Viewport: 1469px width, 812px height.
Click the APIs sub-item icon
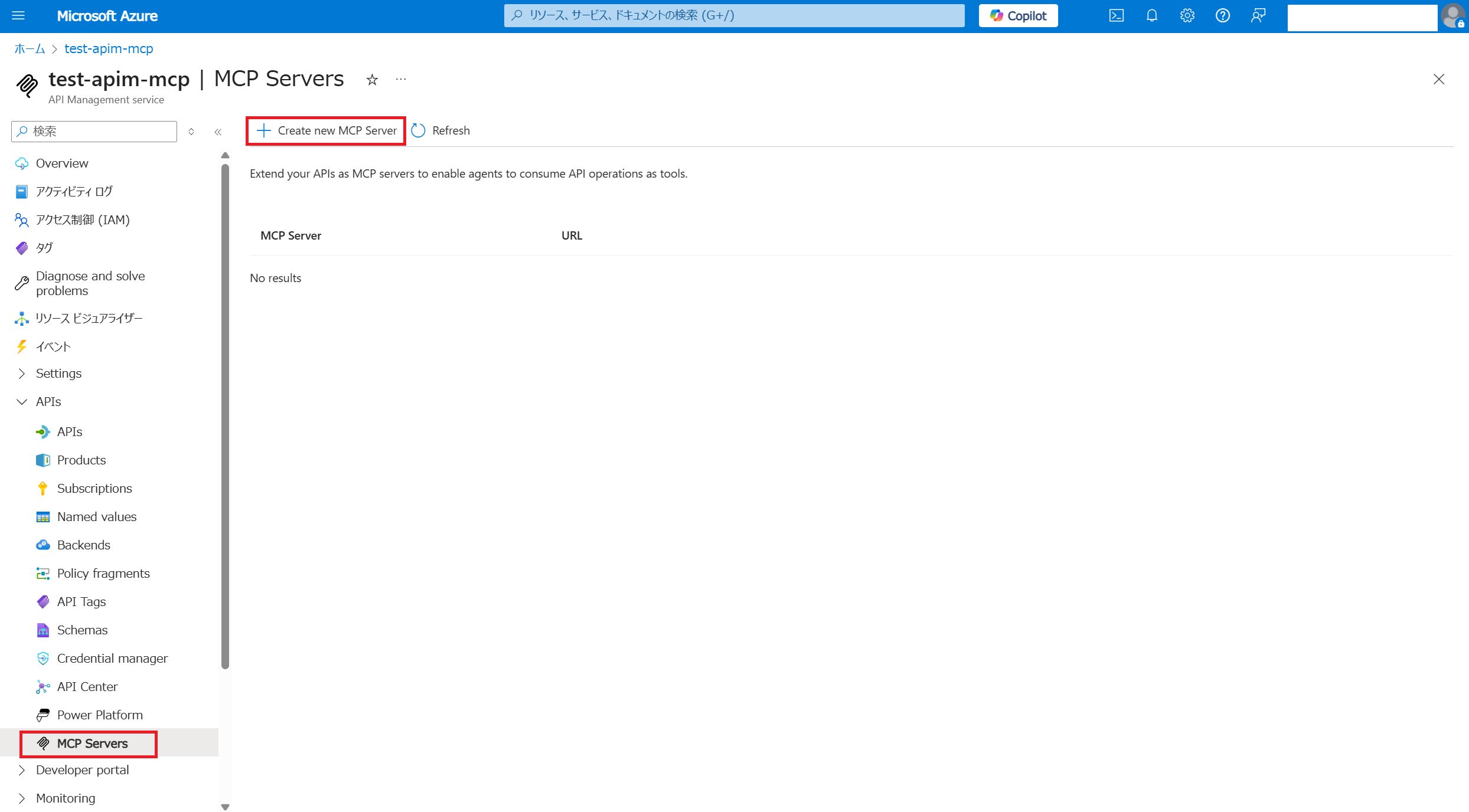point(43,432)
